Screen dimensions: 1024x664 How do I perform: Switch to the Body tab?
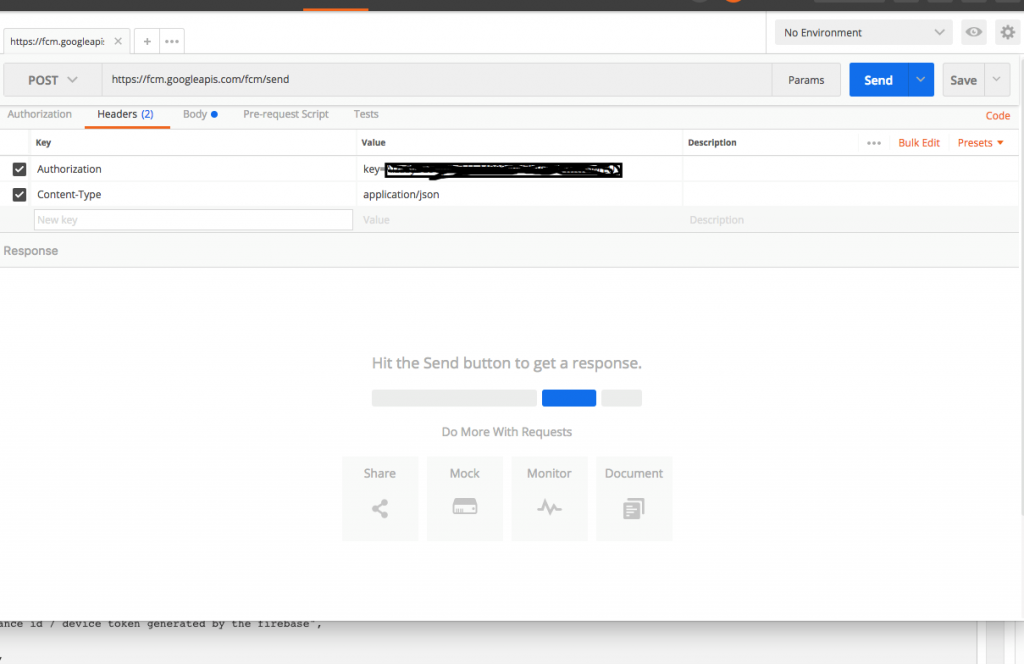coord(196,114)
